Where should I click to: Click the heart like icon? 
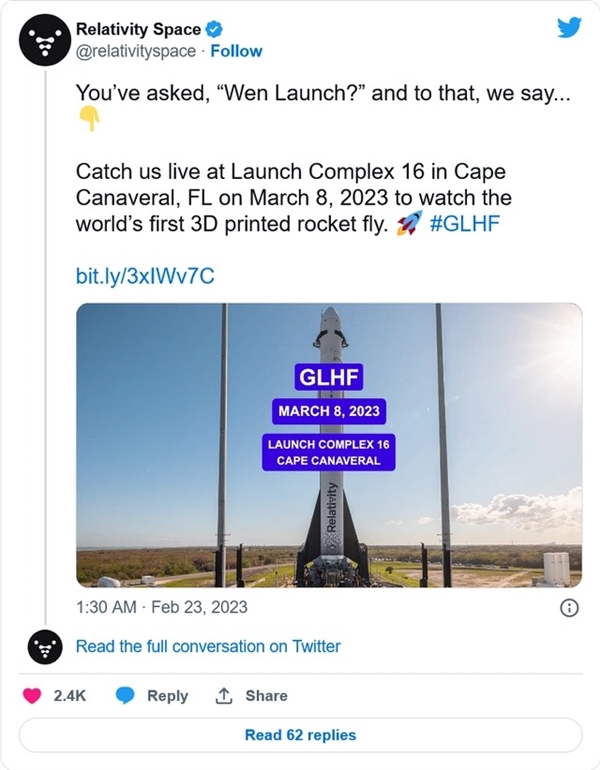32,696
